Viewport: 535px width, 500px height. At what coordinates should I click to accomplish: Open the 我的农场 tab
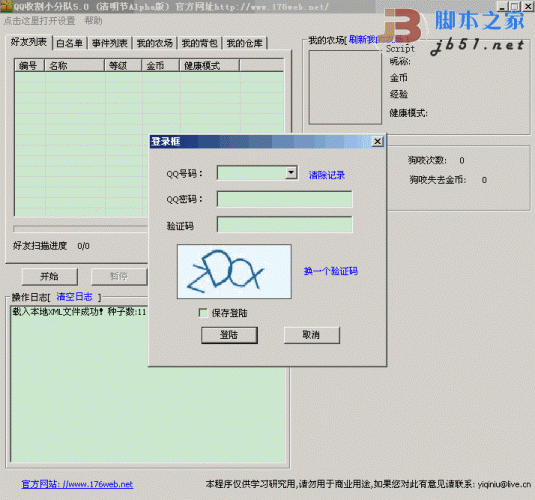[x=155, y=43]
